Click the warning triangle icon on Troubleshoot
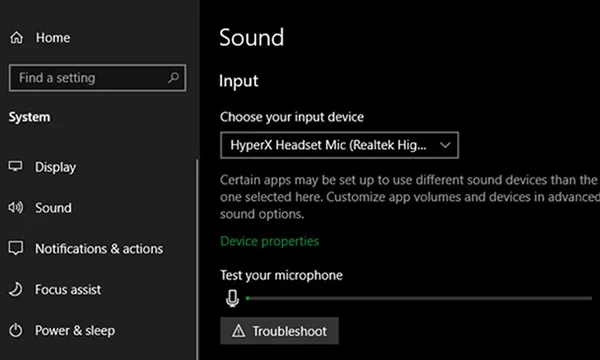600x360 pixels. [238, 331]
